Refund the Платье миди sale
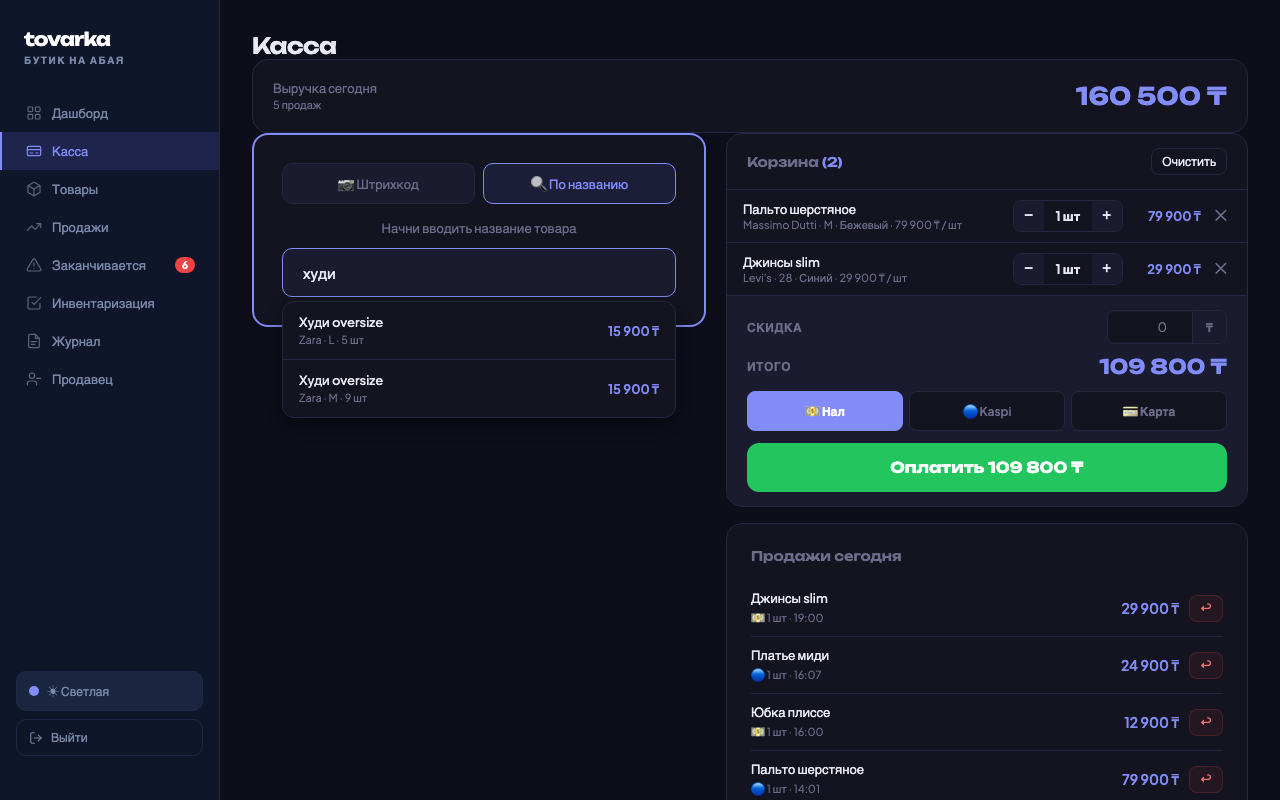 [1206, 665]
